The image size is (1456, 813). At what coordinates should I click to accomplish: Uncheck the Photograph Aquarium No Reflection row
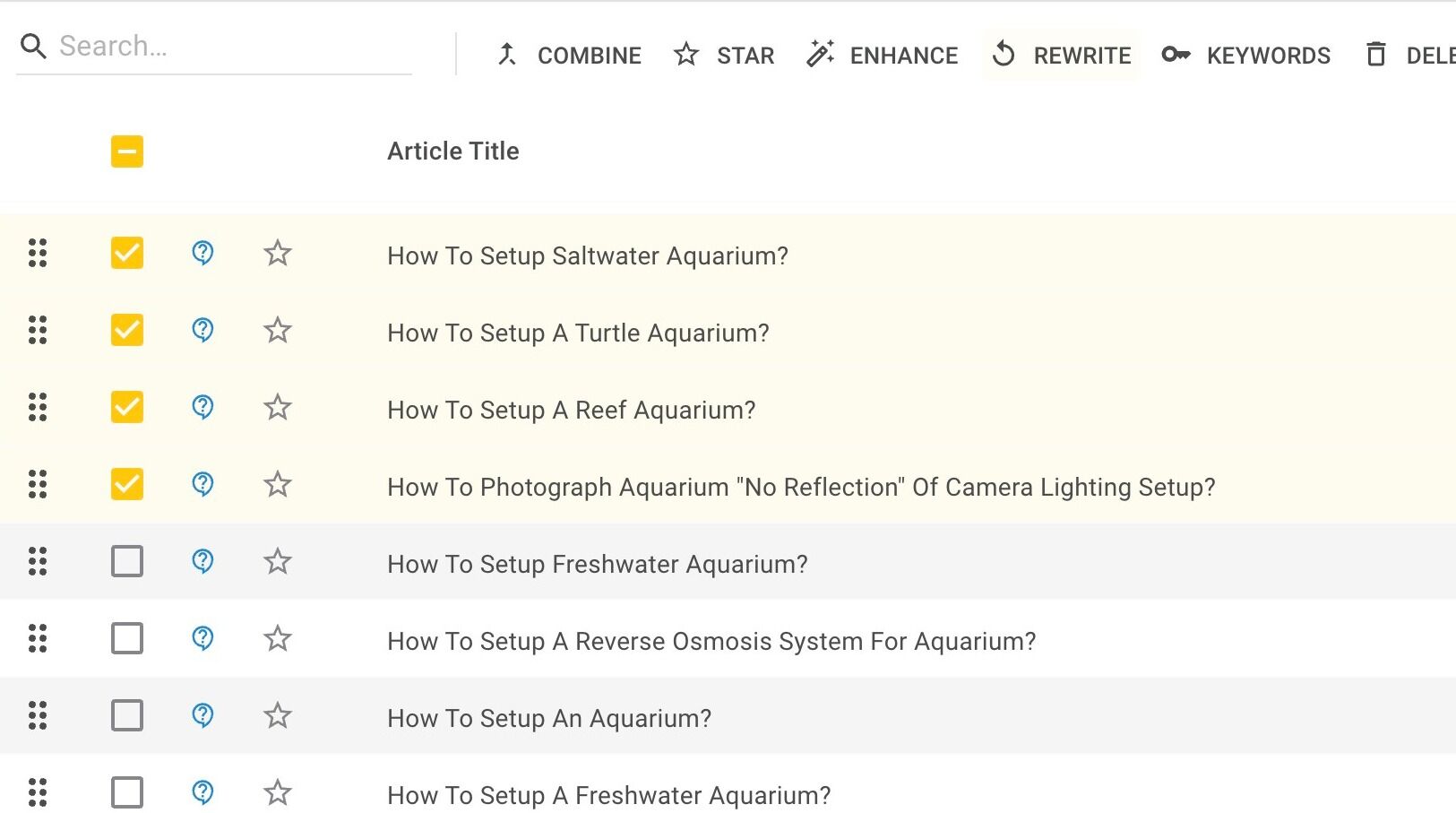tap(127, 484)
